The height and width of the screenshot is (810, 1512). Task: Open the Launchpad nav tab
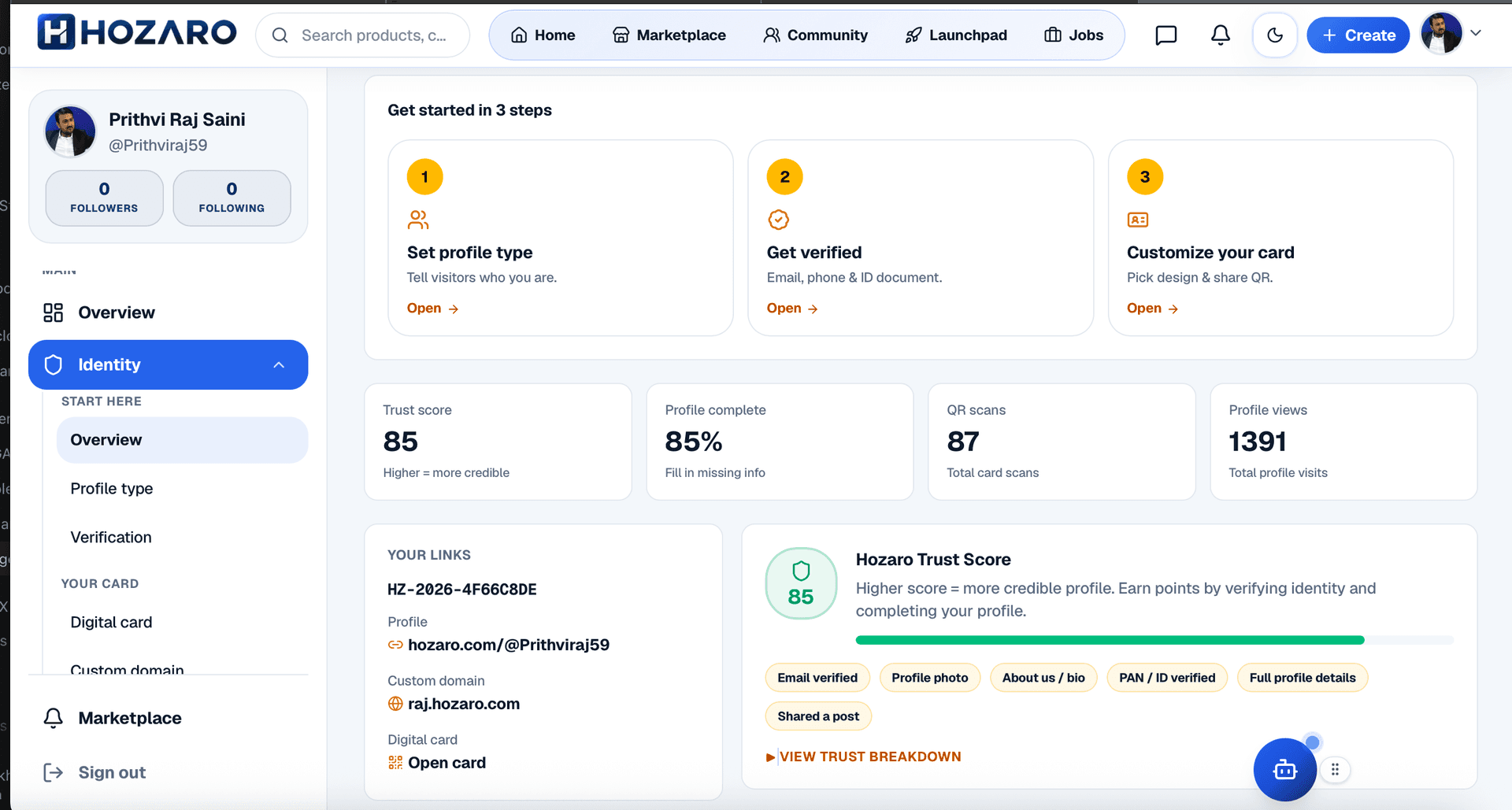click(x=956, y=35)
